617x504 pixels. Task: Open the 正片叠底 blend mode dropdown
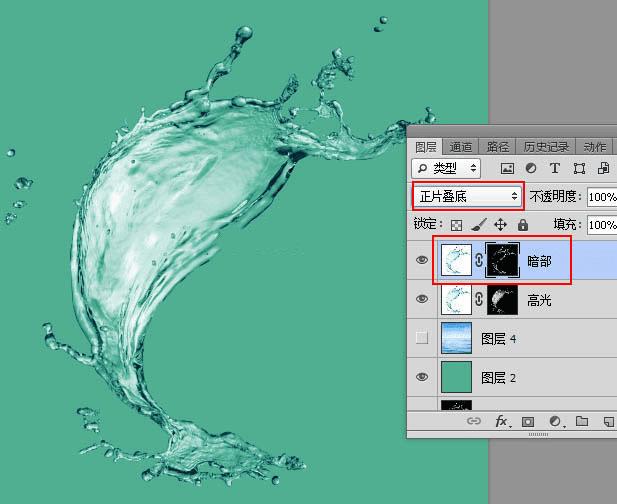[467, 196]
